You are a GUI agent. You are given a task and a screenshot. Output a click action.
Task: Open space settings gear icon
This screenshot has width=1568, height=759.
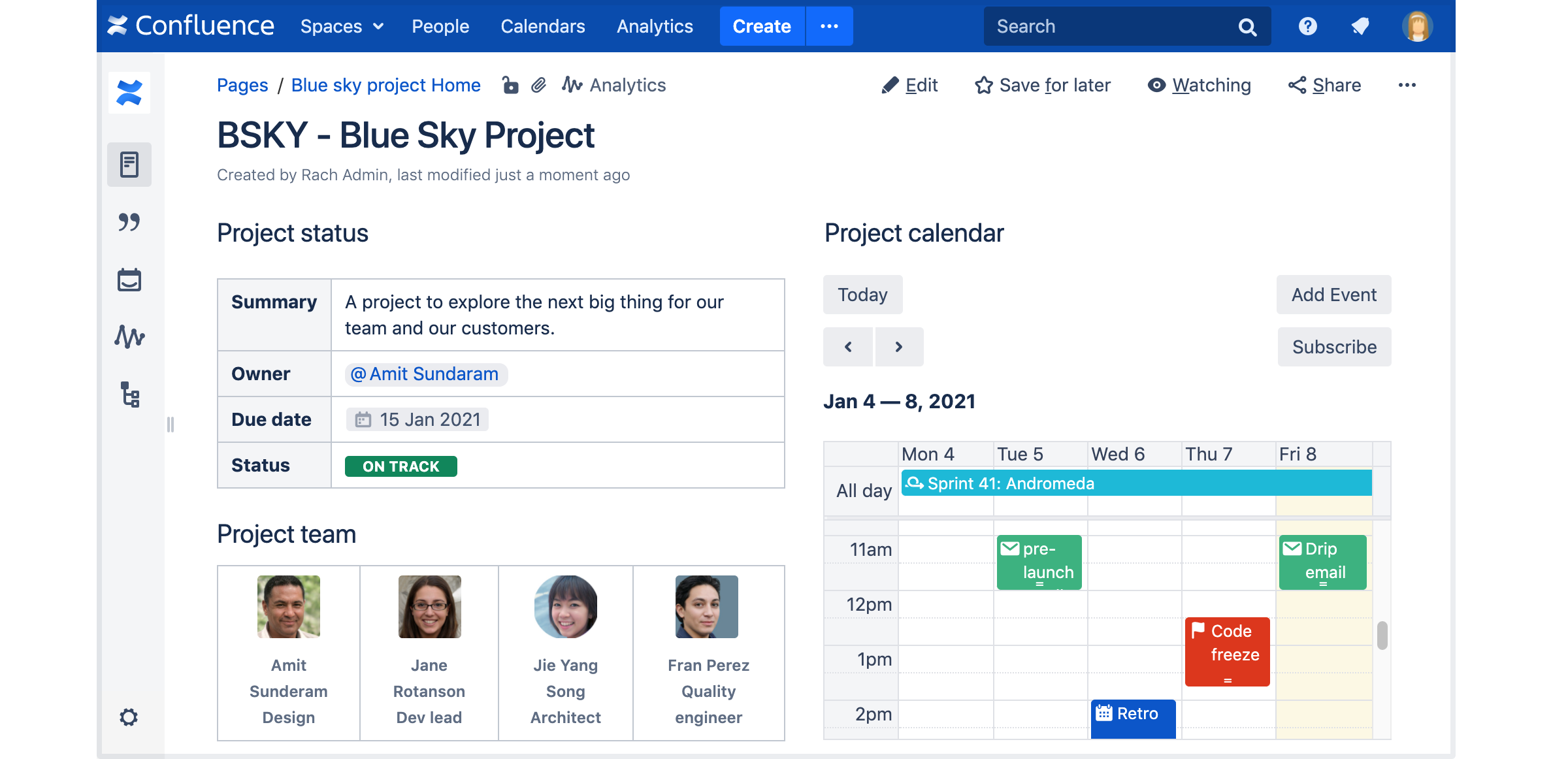click(129, 717)
